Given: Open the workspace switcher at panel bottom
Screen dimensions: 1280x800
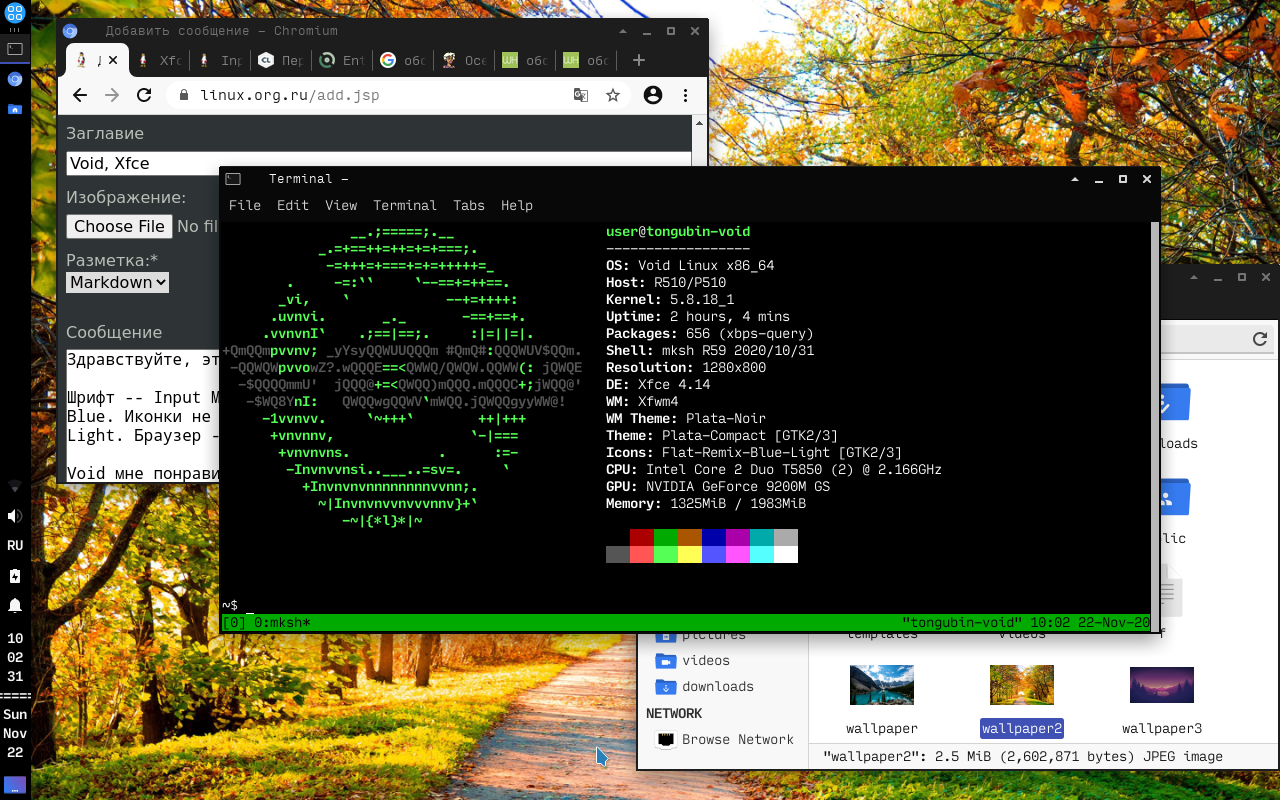Looking at the screenshot, I should click(15, 783).
